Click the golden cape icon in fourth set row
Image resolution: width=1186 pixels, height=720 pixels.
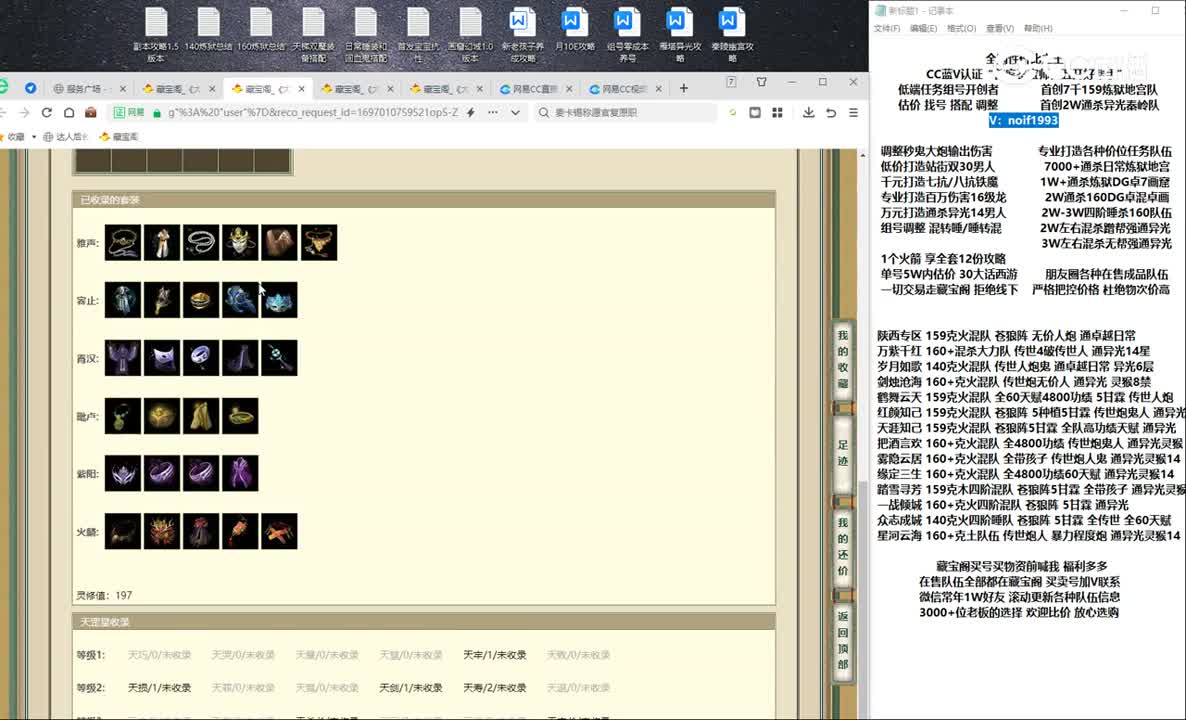(x=201, y=416)
